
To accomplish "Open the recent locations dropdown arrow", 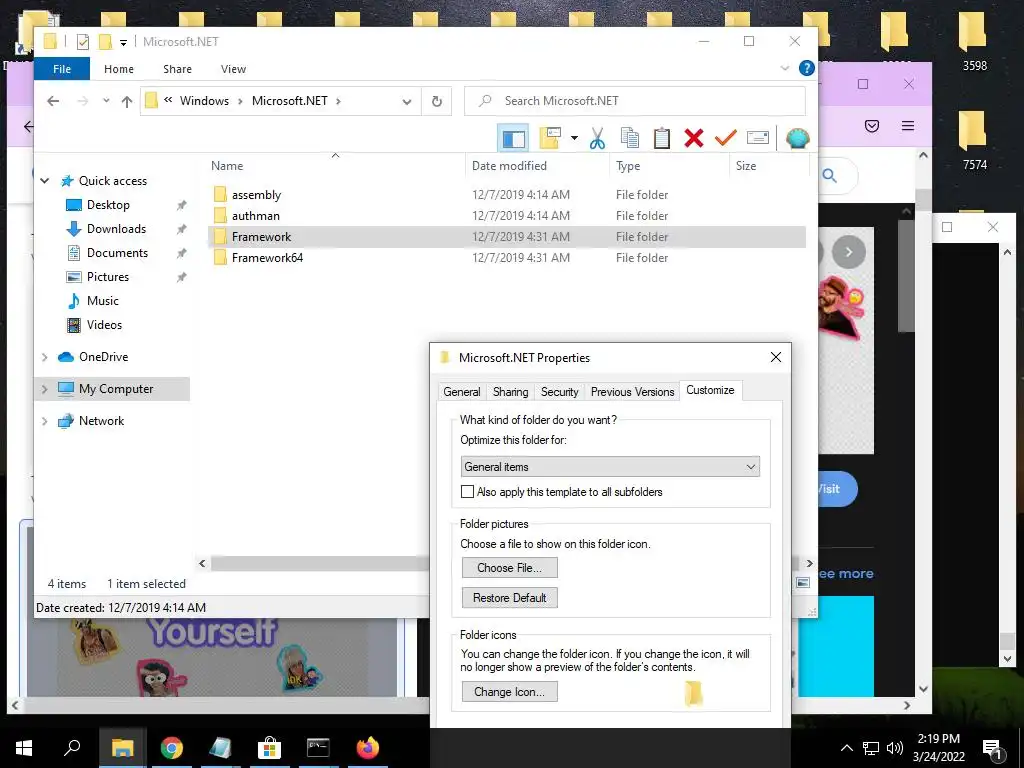I will tap(106, 101).
